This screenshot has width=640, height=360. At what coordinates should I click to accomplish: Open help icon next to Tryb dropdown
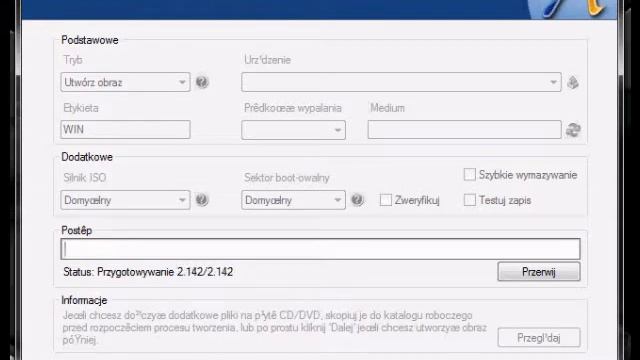(x=202, y=82)
